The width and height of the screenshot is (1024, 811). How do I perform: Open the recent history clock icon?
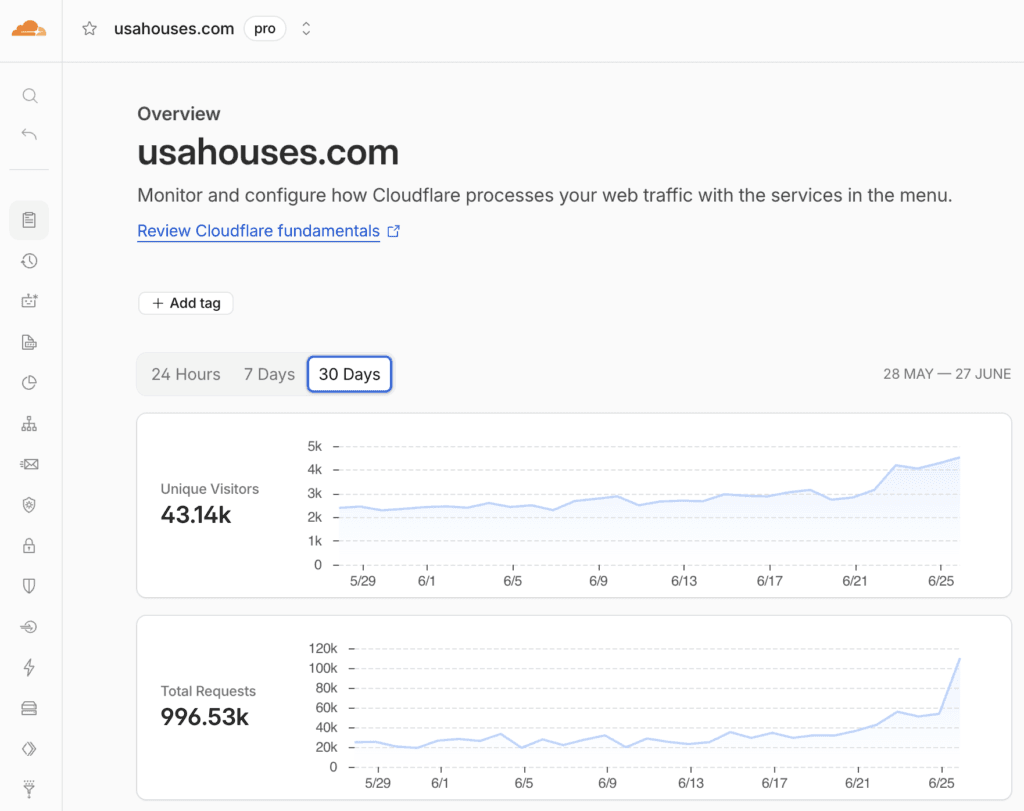pos(29,261)
